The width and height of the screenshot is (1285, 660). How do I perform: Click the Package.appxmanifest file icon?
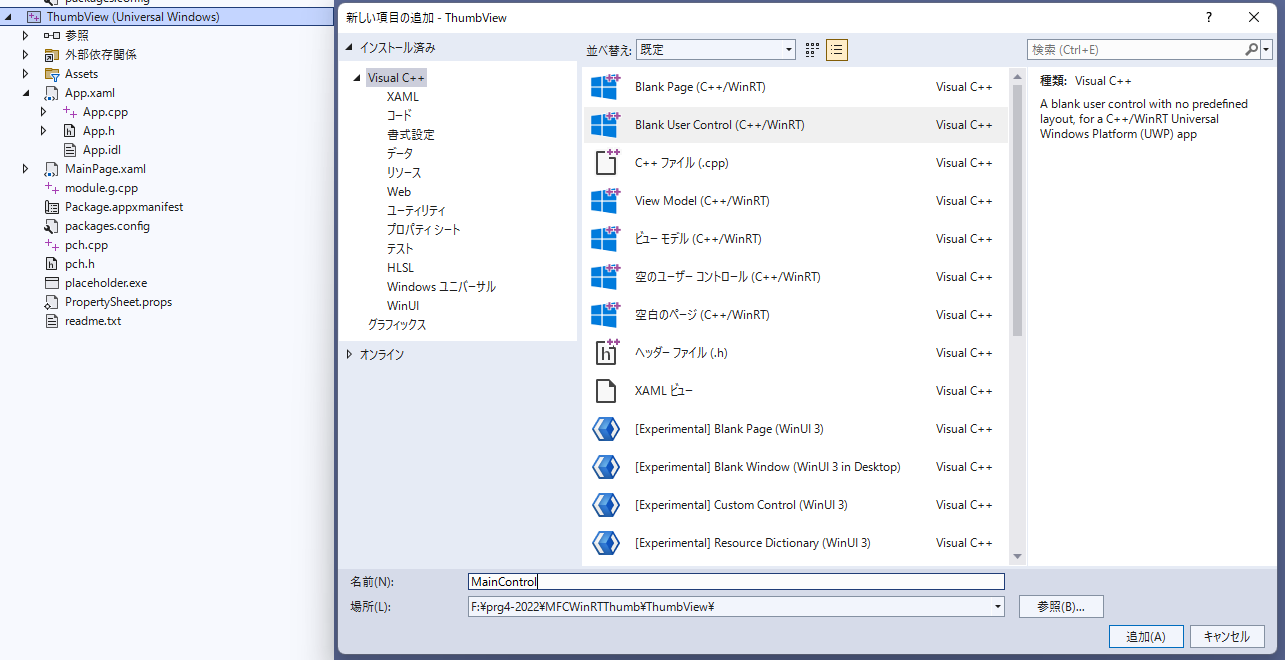[x=52, y=207]
